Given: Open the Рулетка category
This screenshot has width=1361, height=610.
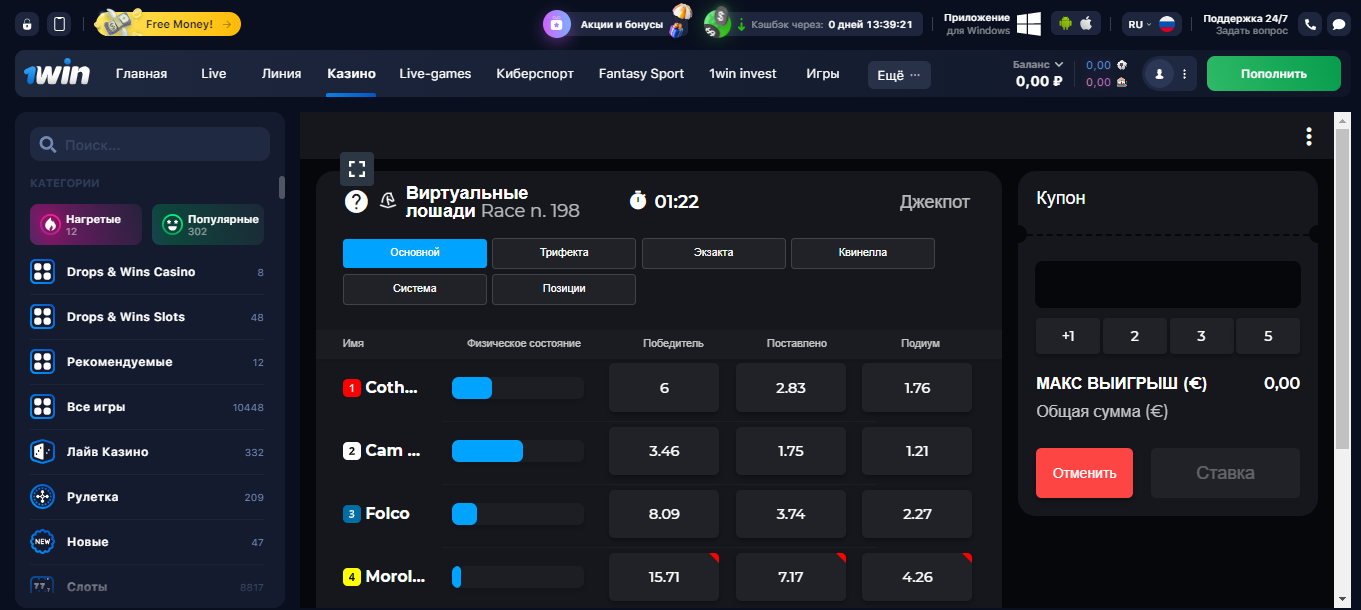Looking at the screenshot, I should 147,497.
